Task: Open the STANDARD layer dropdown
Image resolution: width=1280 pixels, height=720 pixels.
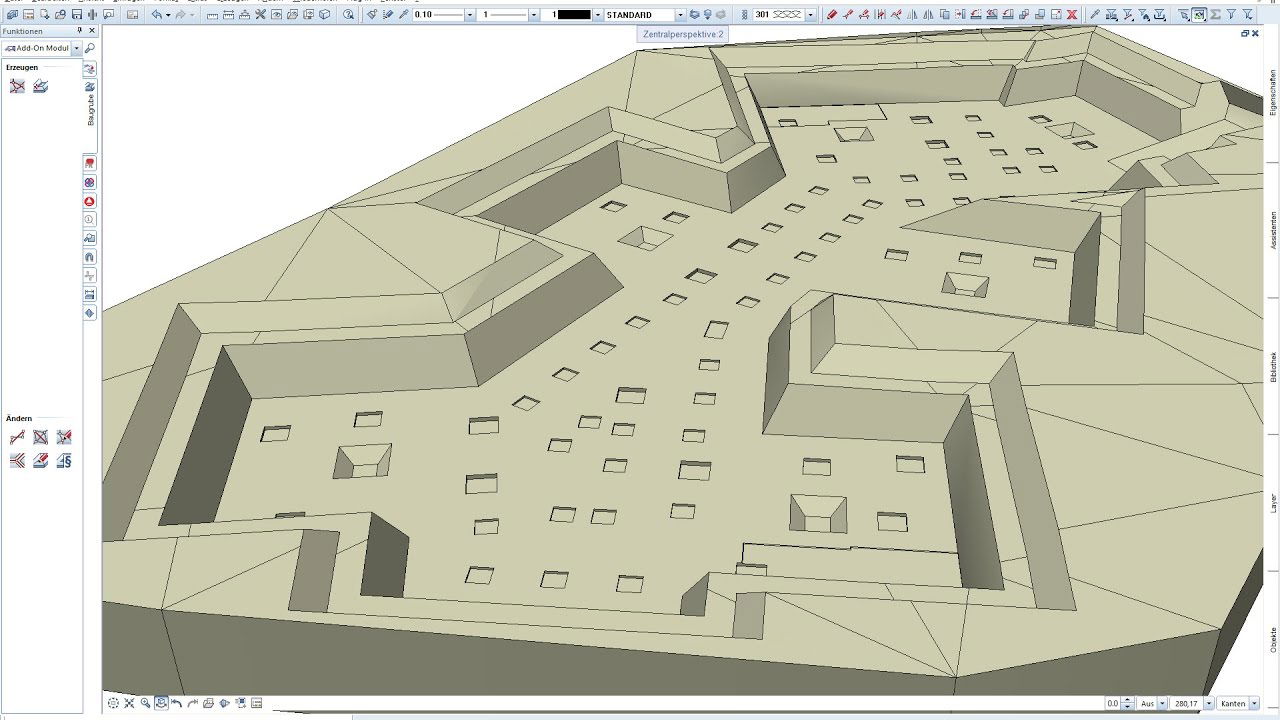Action: 680,15
